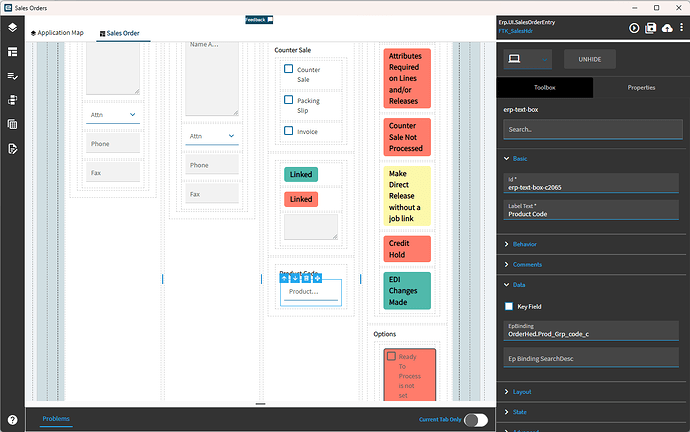This screenshot has width=690, height=432.
Task: Click the first Phone field
Action: pyautogui.click(x=113, y=143)
